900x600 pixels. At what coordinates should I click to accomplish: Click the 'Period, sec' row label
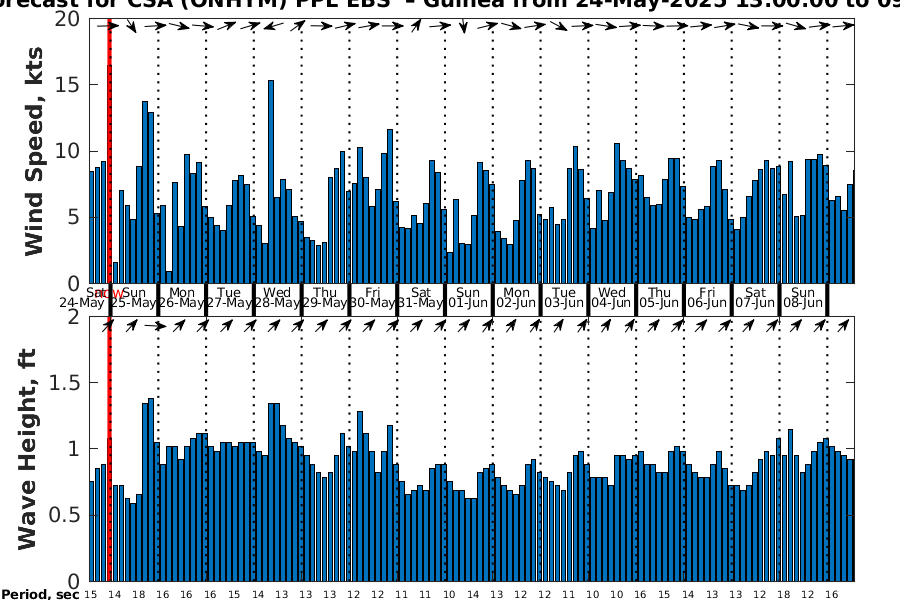pos(40,594)
